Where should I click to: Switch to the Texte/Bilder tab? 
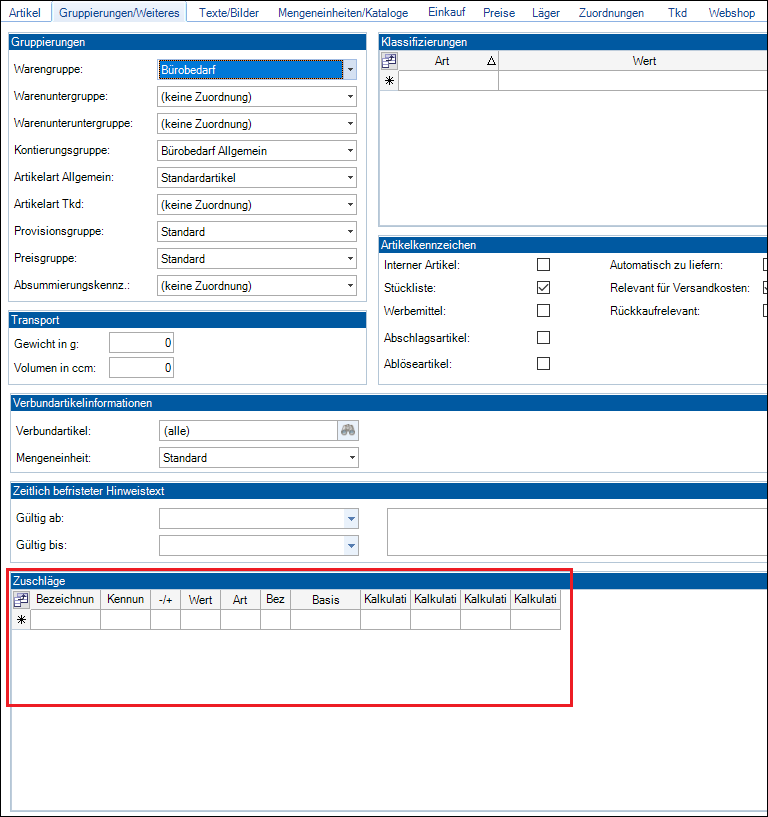228,13
